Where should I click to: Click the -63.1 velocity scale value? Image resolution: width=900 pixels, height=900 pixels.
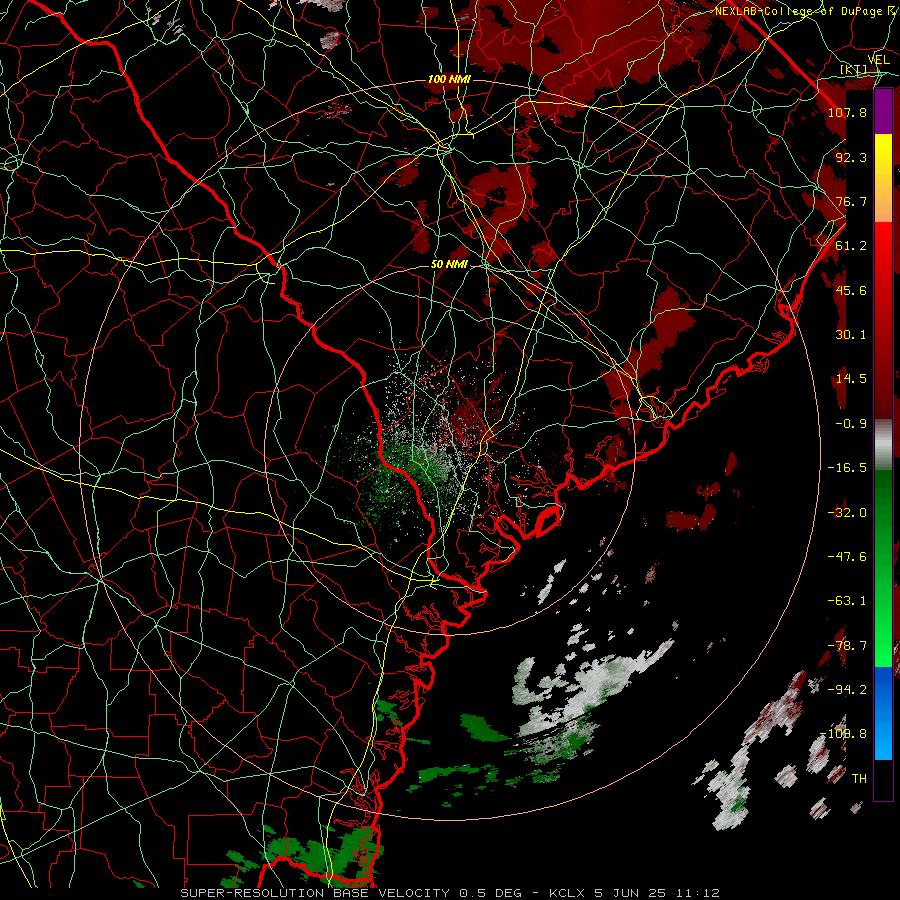point(847,601)
